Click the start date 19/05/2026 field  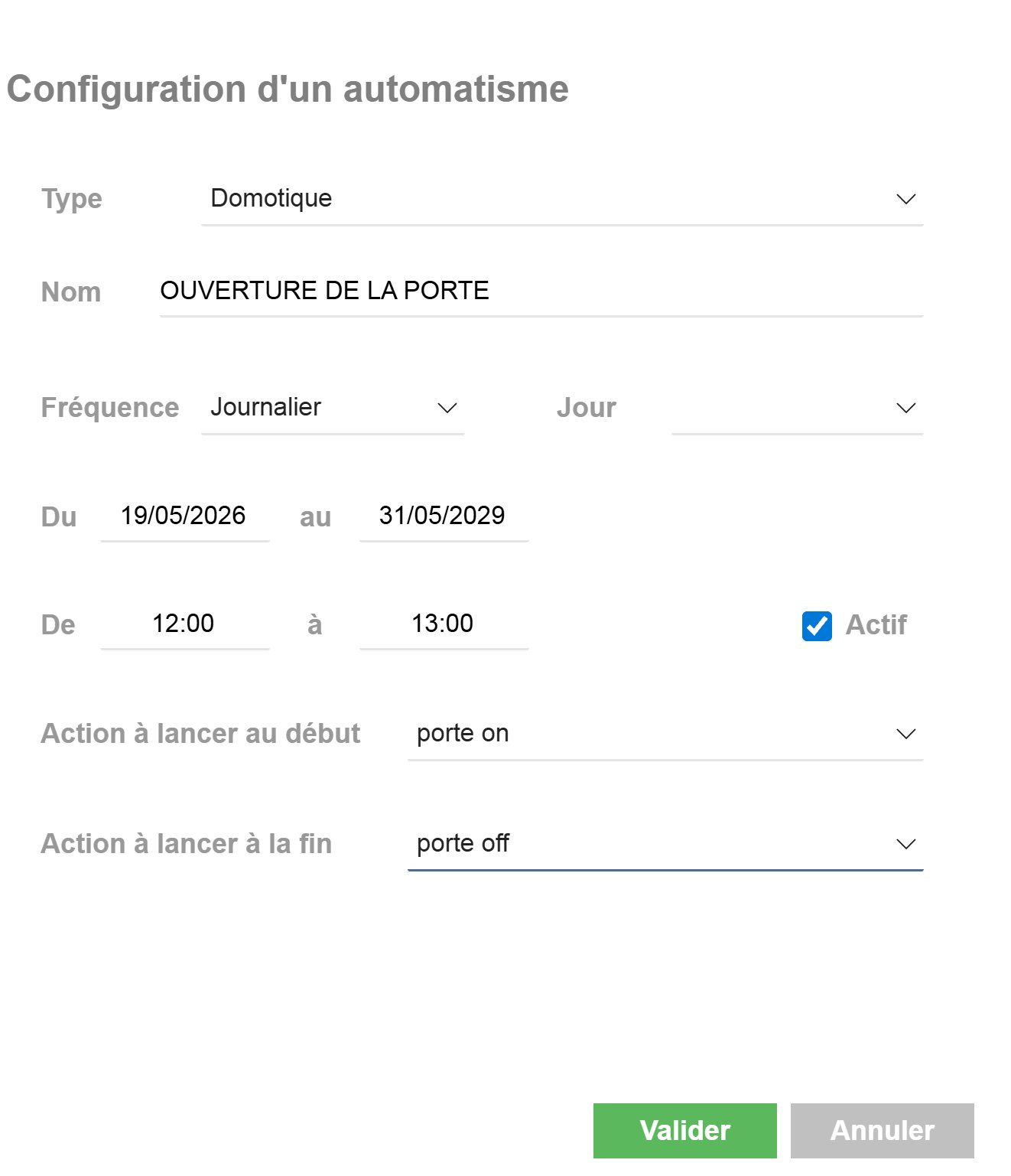tap(184, 516)
